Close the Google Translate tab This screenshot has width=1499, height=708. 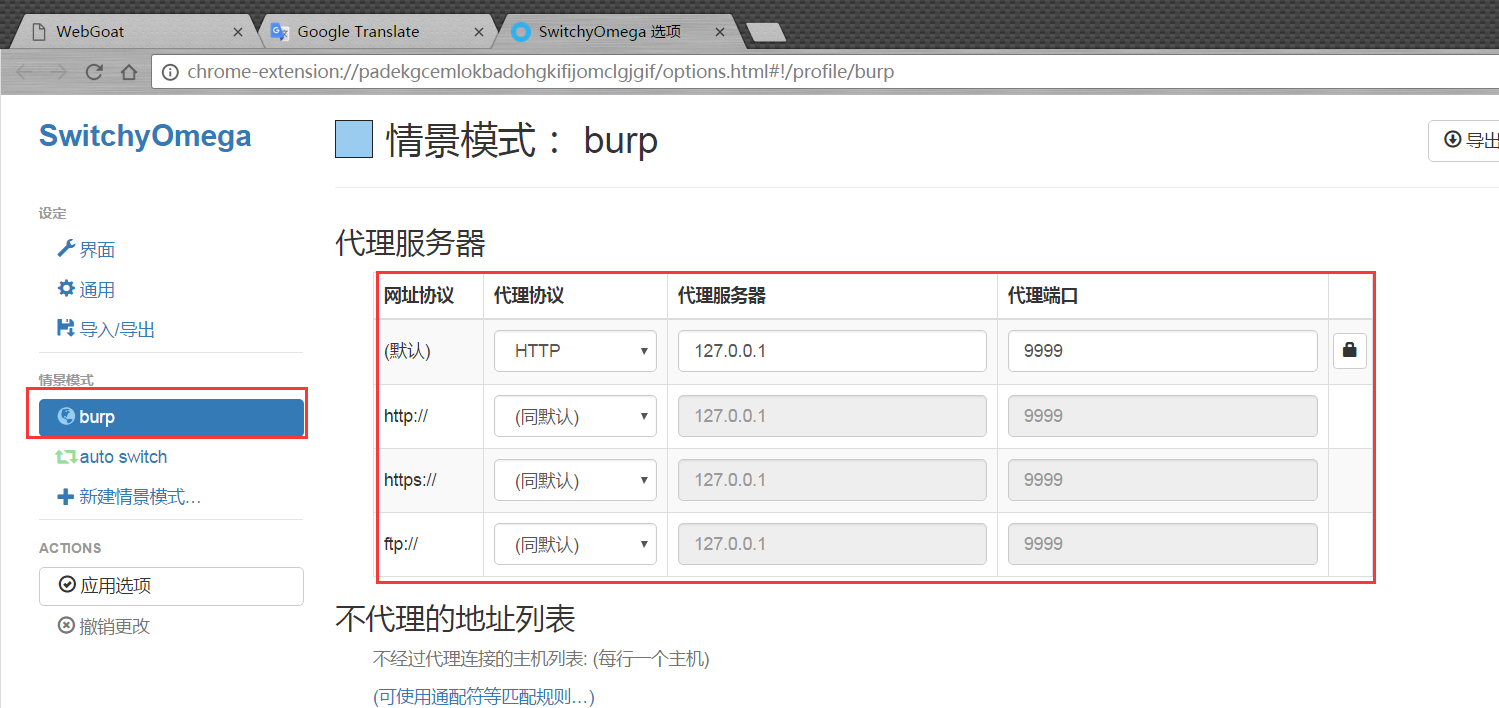(x=479, y=32)
